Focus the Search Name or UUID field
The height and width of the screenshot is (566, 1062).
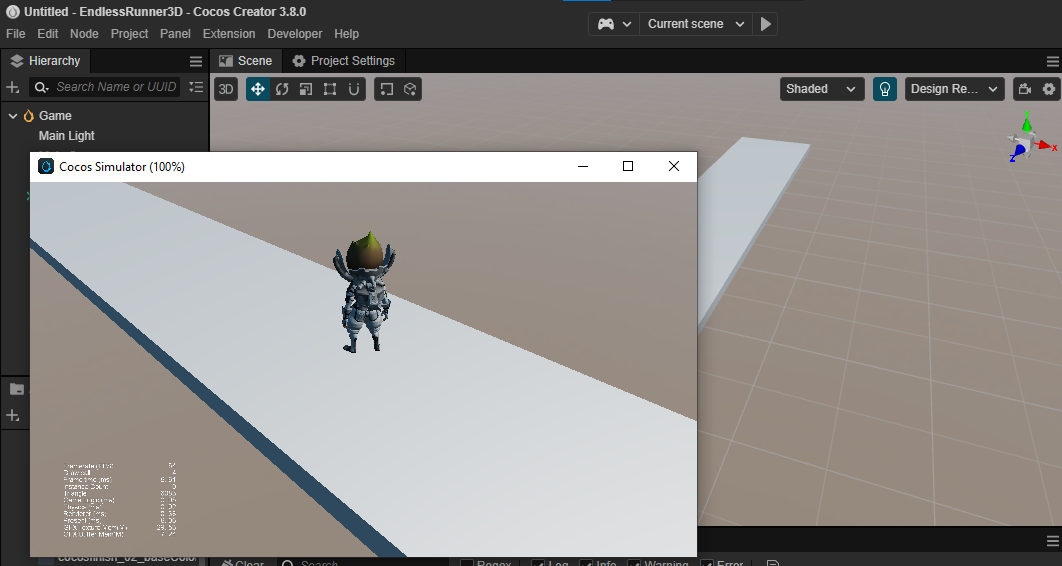[x=115, y=87]
